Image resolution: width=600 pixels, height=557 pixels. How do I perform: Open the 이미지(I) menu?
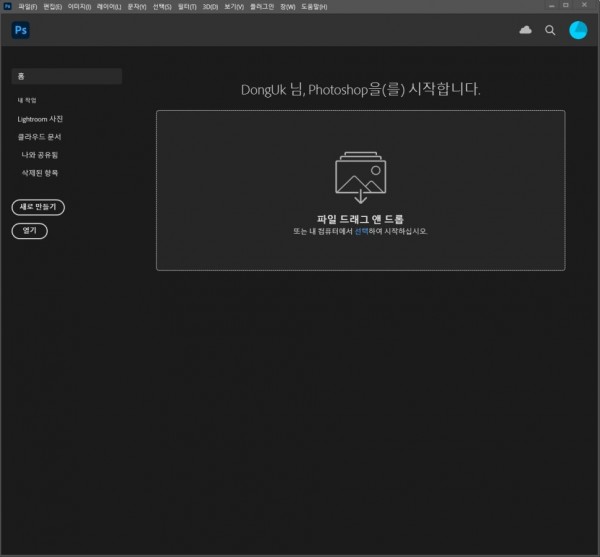(79, 7)
